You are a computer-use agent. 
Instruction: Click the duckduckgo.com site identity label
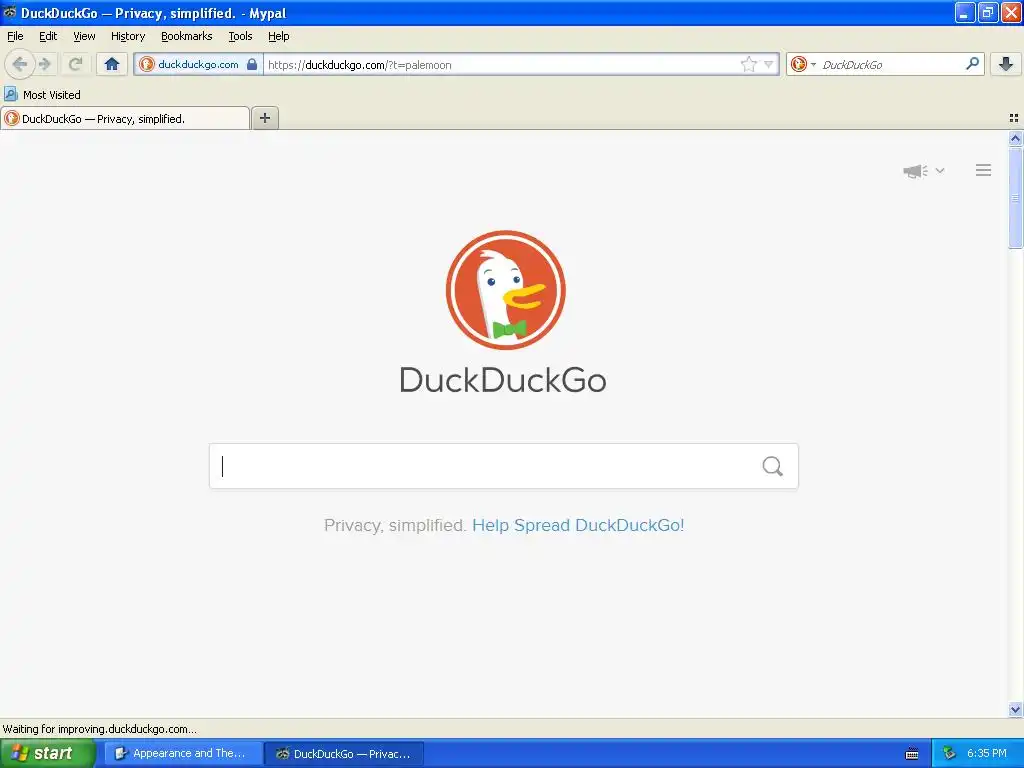[199, 64]
